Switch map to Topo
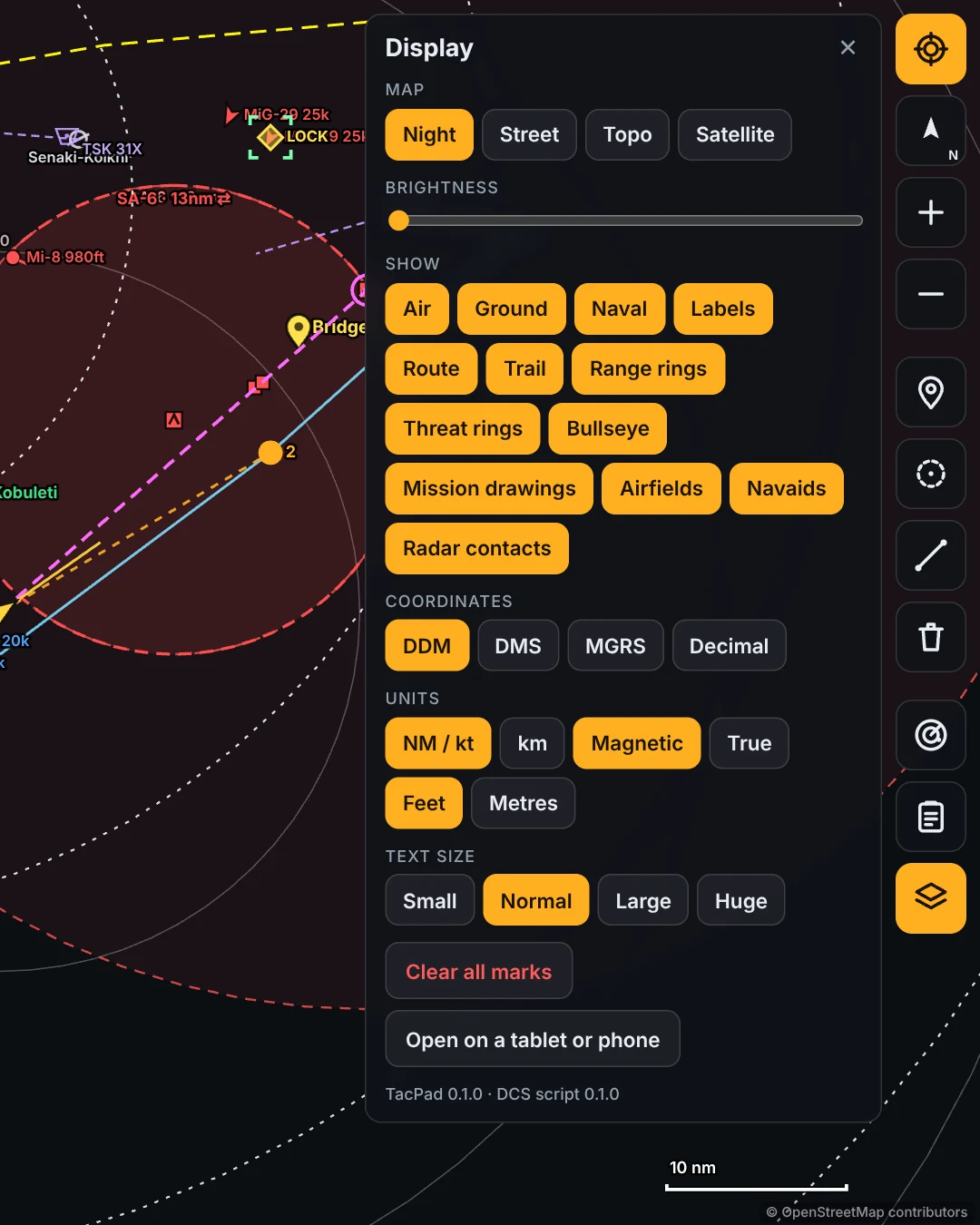Screen dimensions: 980x1225 tap(627, 134)
